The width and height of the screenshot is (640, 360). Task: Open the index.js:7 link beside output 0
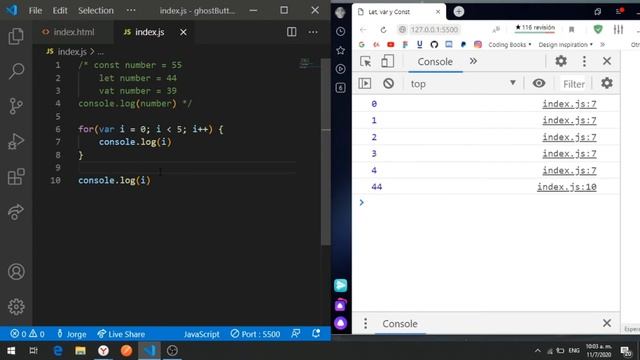coord(569,104)
